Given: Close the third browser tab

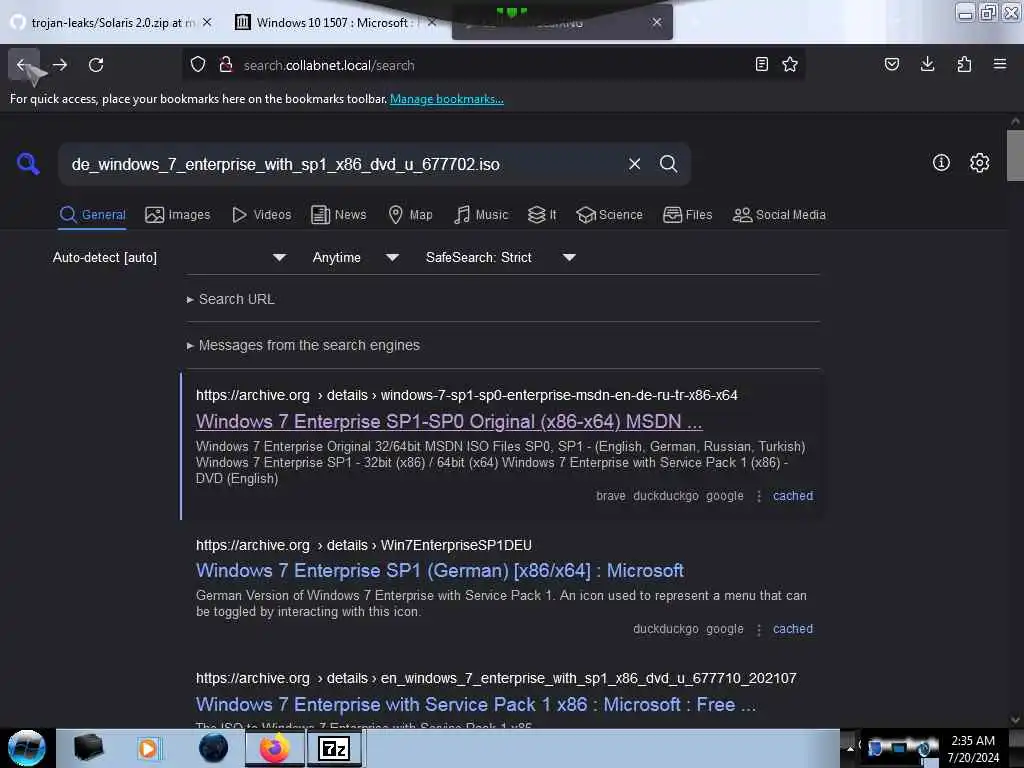Looking at the screenshot, I should coord(656,22).
